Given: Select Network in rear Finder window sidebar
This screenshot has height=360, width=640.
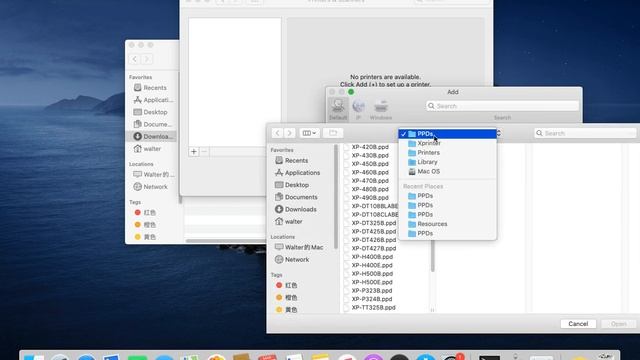Looking at the screenshot, I should [151, 187].
